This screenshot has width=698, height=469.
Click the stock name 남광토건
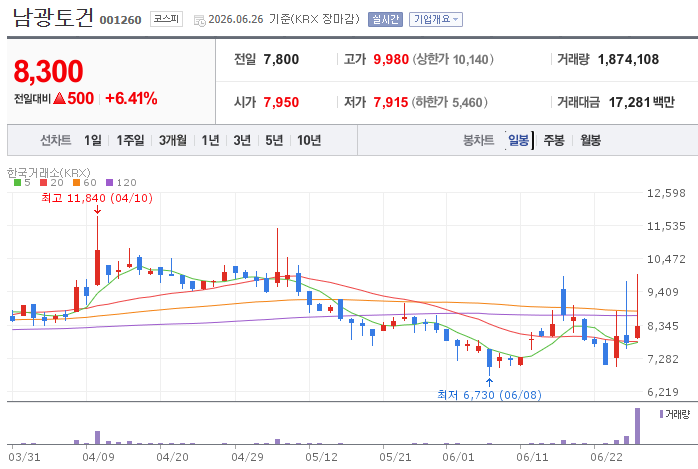pyautogui.click(x=53, y=18)
